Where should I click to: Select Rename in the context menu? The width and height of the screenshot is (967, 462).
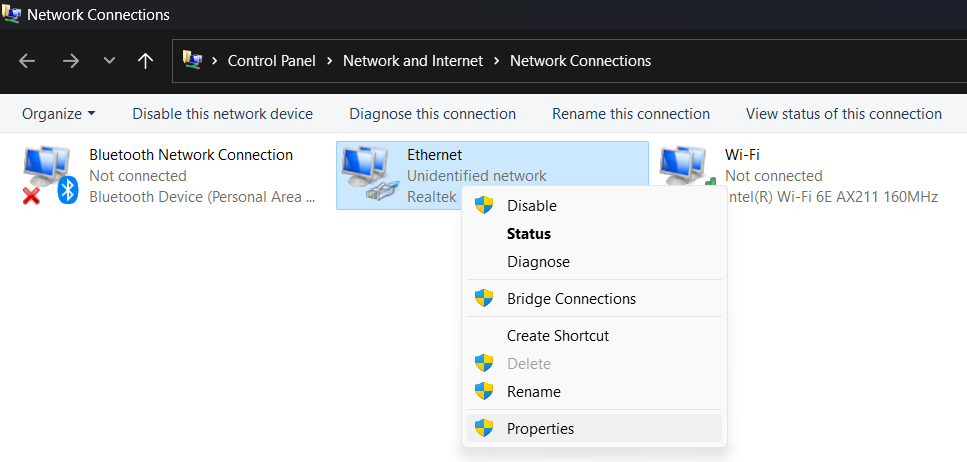(533, 392)
